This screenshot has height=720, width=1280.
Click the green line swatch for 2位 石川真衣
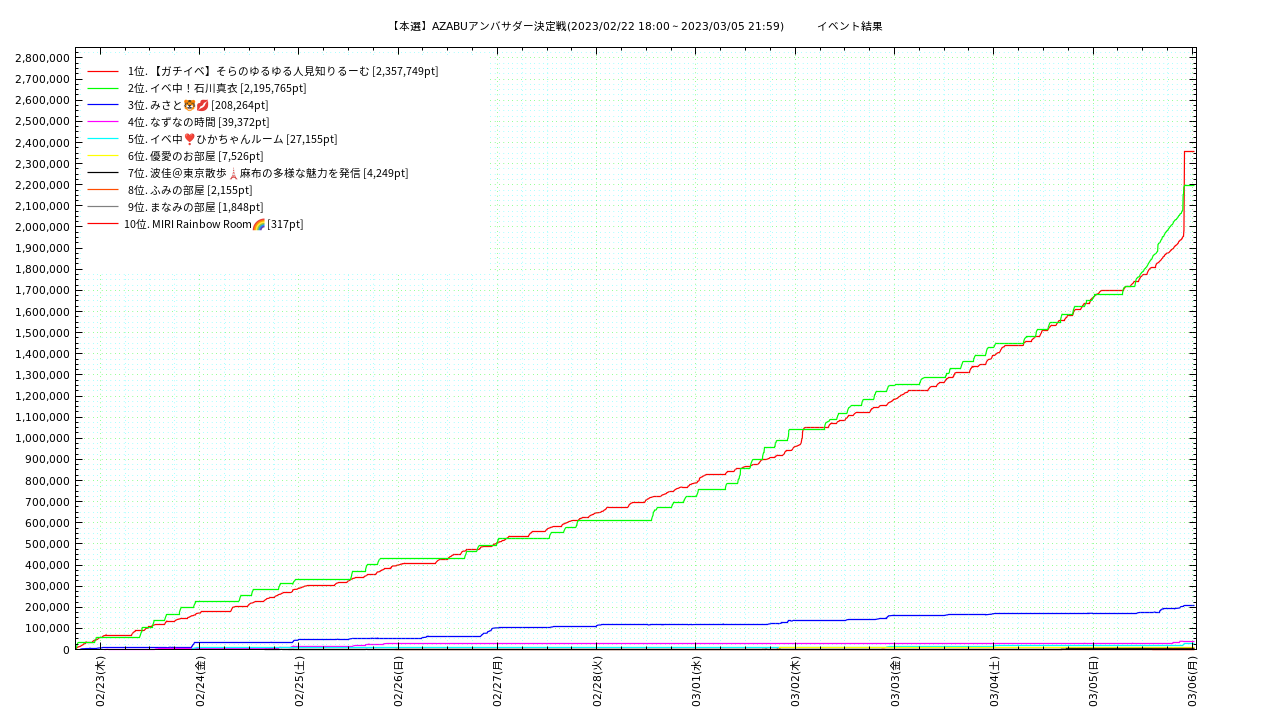point(103,88)
